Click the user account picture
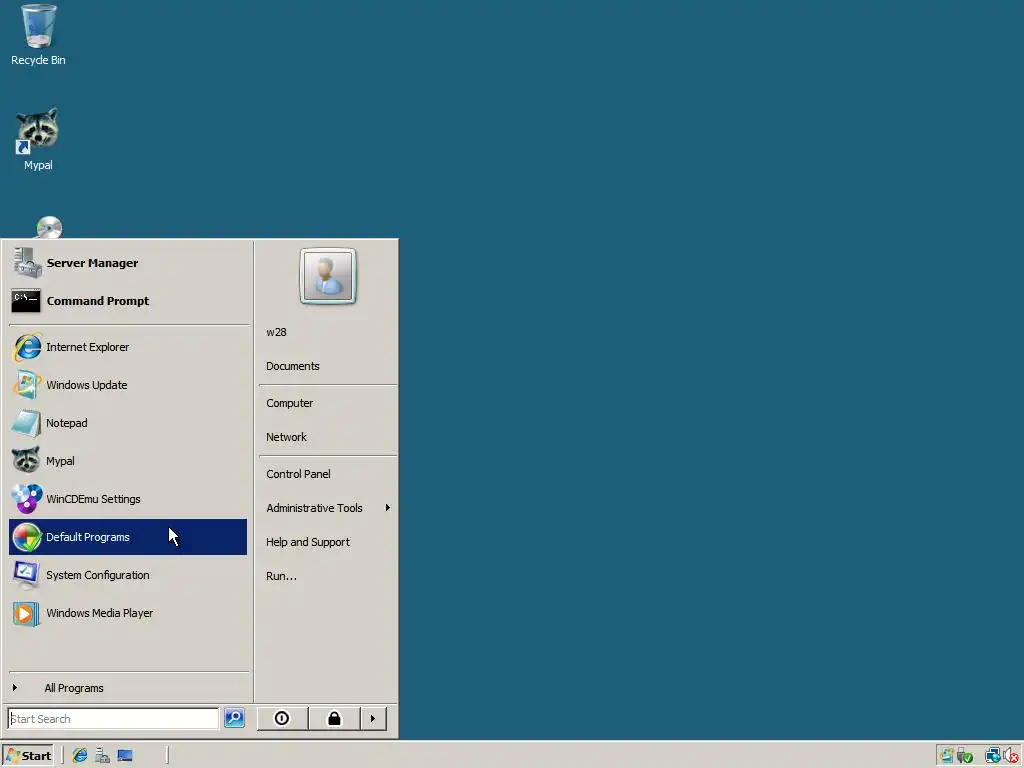This screenshot has width=1024, height=768. point(328,276)
